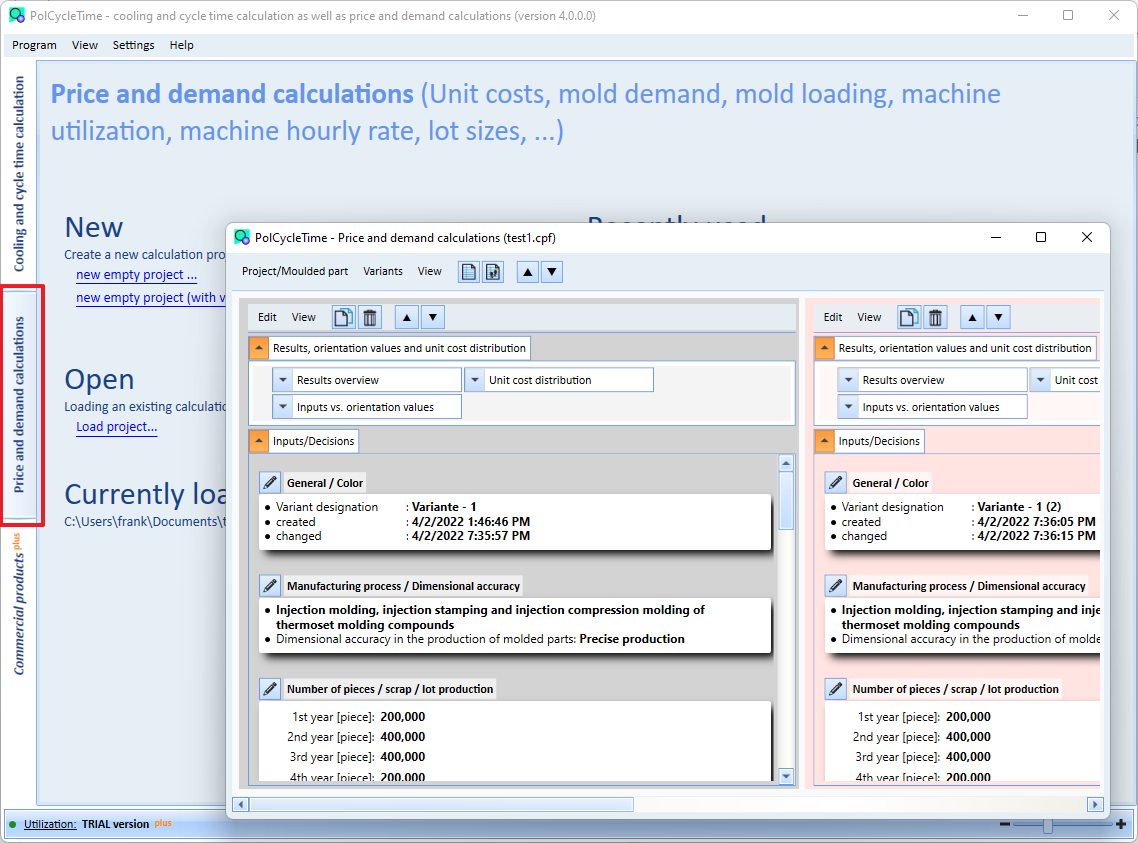Copy variant icon in right variant panel
Screen dimensions: 1138x843
coord(909,317)
